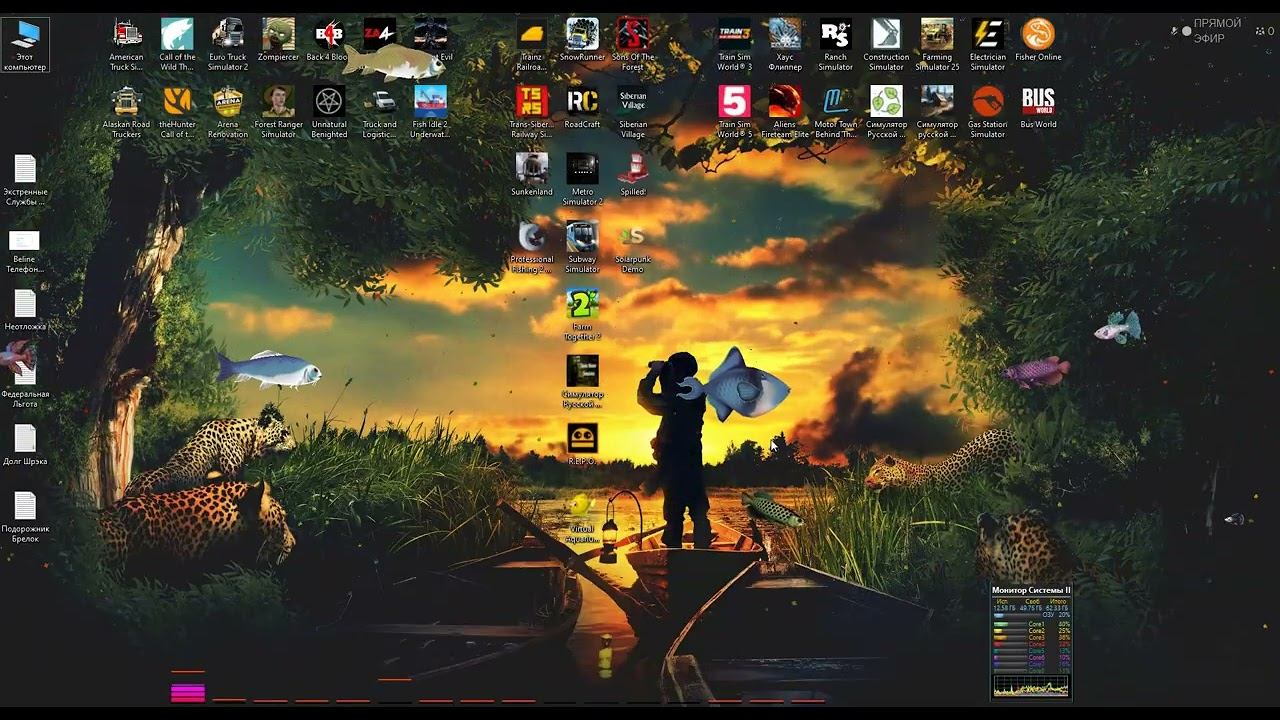Open Fish Idle 2 Underwater shortcut
The width and height of the screenshot is (1280, 720).
click(430, 112)
